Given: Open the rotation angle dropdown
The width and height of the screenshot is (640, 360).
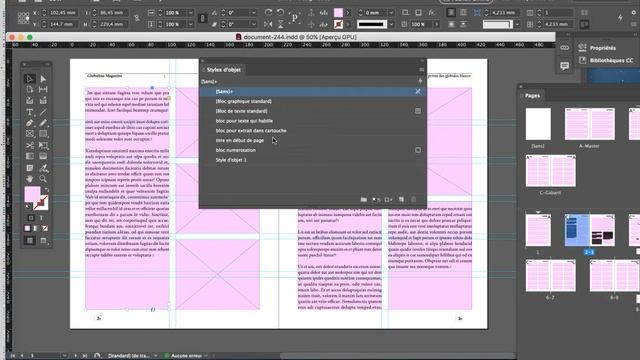Looking at the screenshot, I should click(x=254, y=13).
